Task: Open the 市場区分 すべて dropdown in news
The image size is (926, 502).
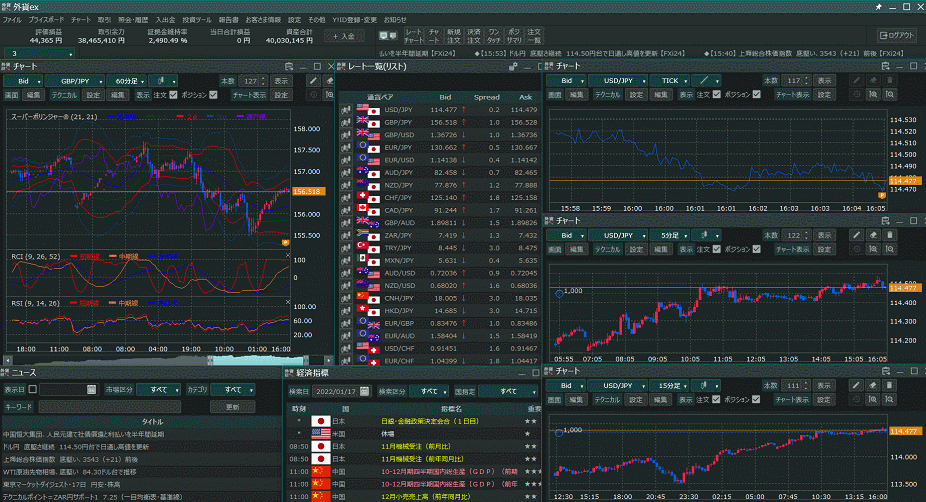Action: pyautogui.click(x=159, y=390)
